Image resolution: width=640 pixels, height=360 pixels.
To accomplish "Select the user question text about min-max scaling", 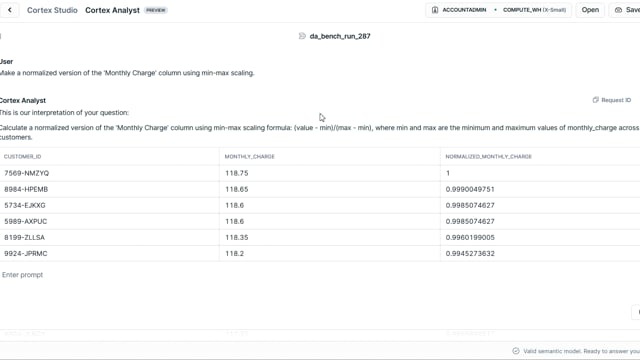I will tap(127, 73).
